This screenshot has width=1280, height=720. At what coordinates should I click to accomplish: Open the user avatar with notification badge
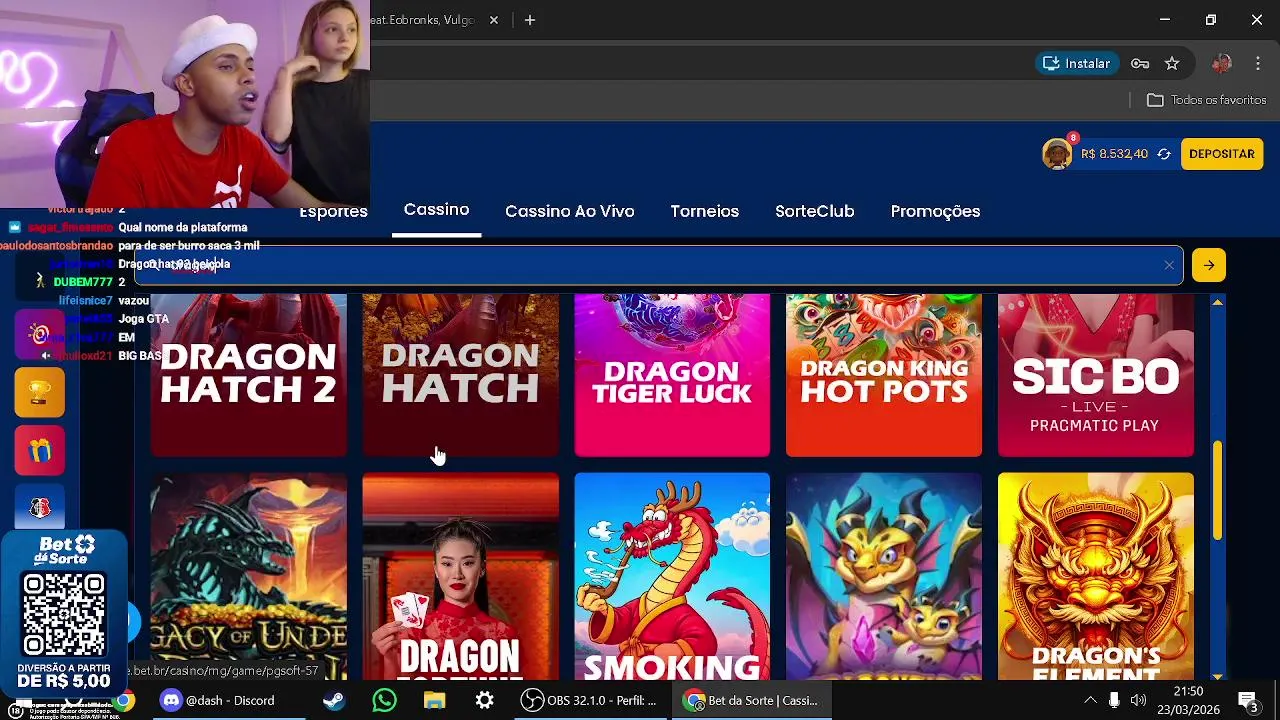pyautogui.click(x=1058, y=153)
